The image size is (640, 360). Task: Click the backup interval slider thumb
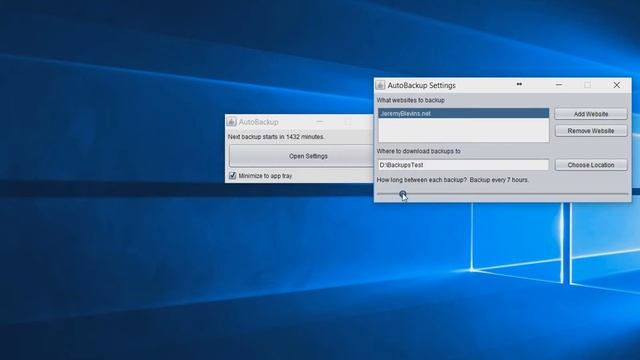[x=403, y=194]
